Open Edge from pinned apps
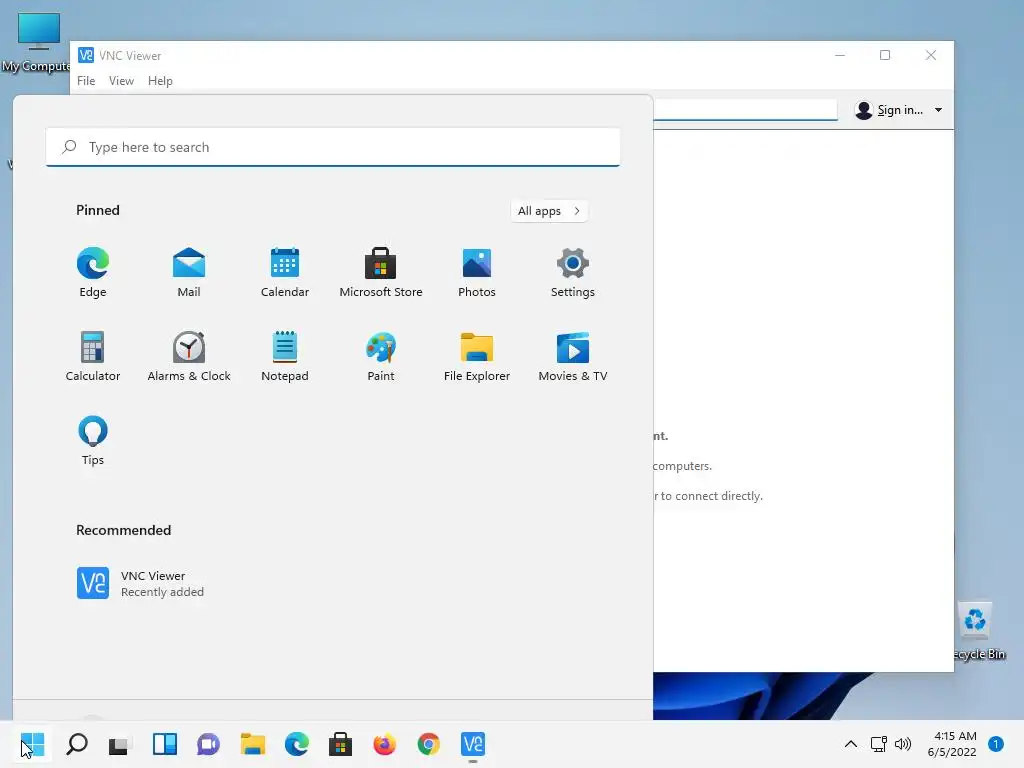The height and width of the screenshot is (768, 1024). click(93, 272)
